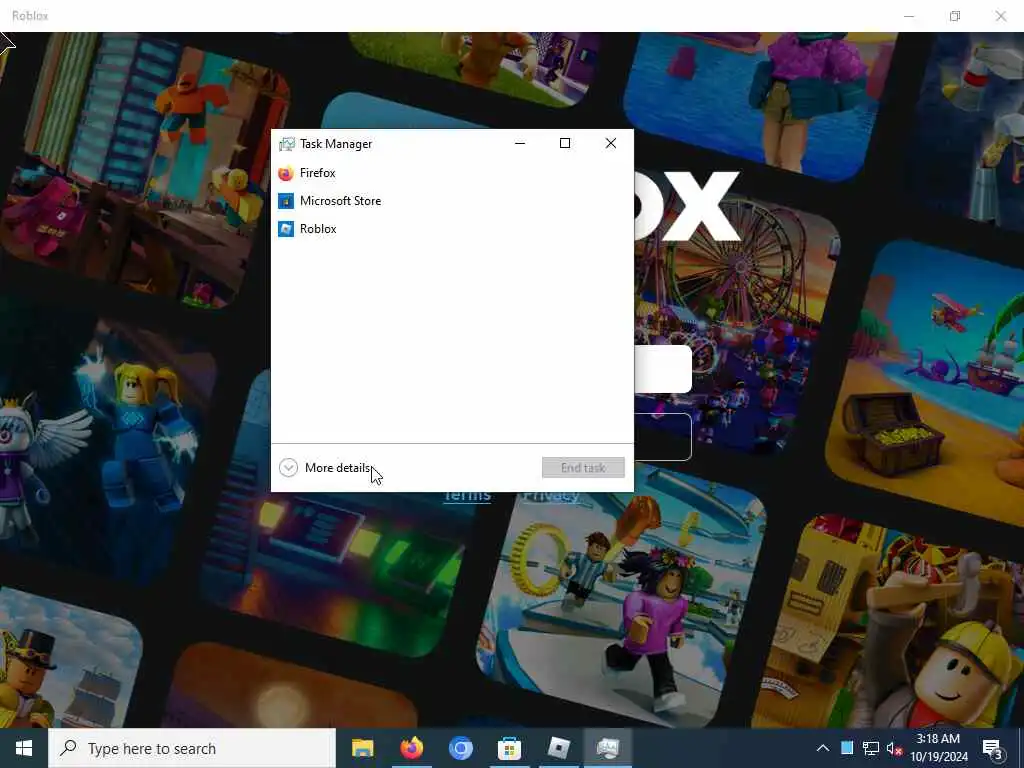The height and width of the screenshot is (768, 1024).
Task: Click the white button in Roblox window
Action: pos(663,369)
